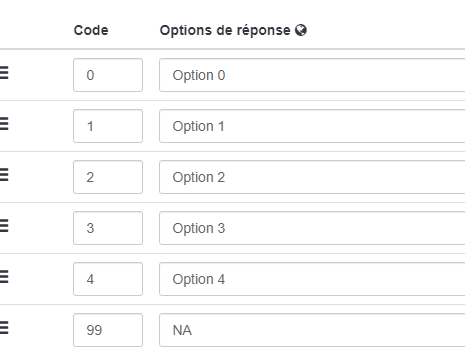Select the code field containing 1
The width and height of the screenshot is (465, 361).
point(108,126)
